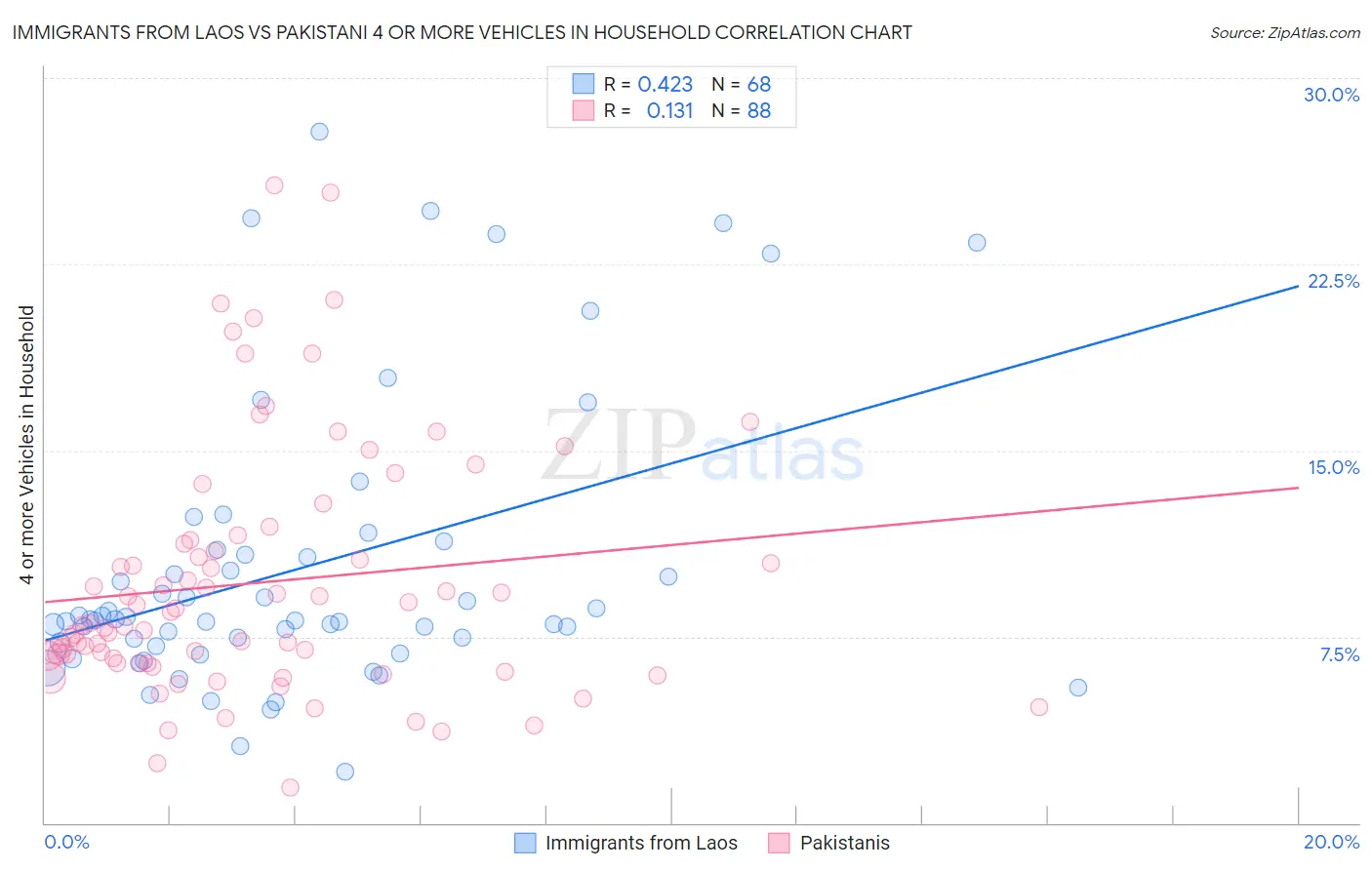Image resolution: width=1372 pixels, height=870 pixels.
Task: Click the 30.0% y-axis label
Action: (x=1331, y=95)
